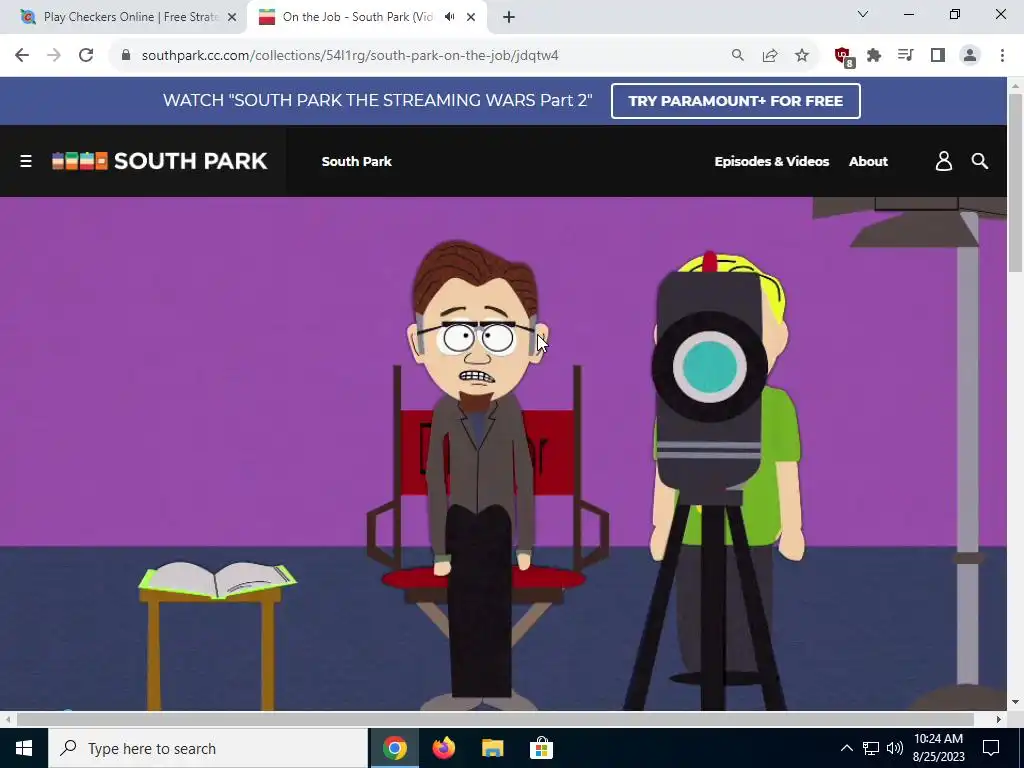Bookmark this tab with the star

pyautogui.click(x=801, y=56)
